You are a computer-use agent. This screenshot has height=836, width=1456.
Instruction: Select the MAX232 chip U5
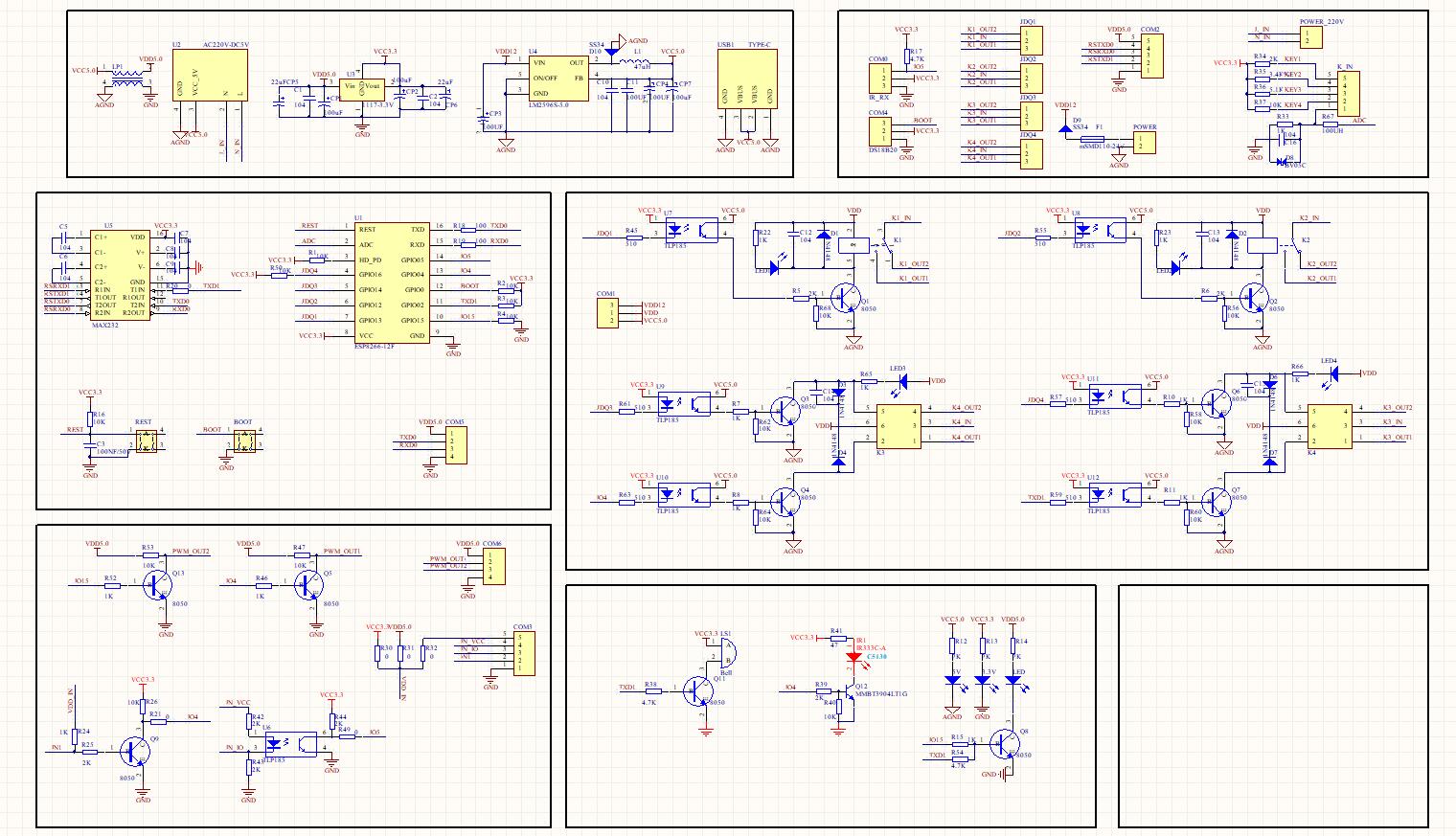pyautogui.click(x=119, y=276)
